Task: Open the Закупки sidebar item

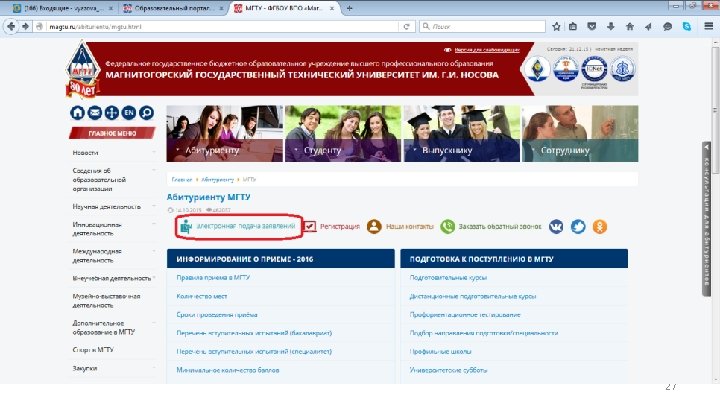Action: pos(85,368)
